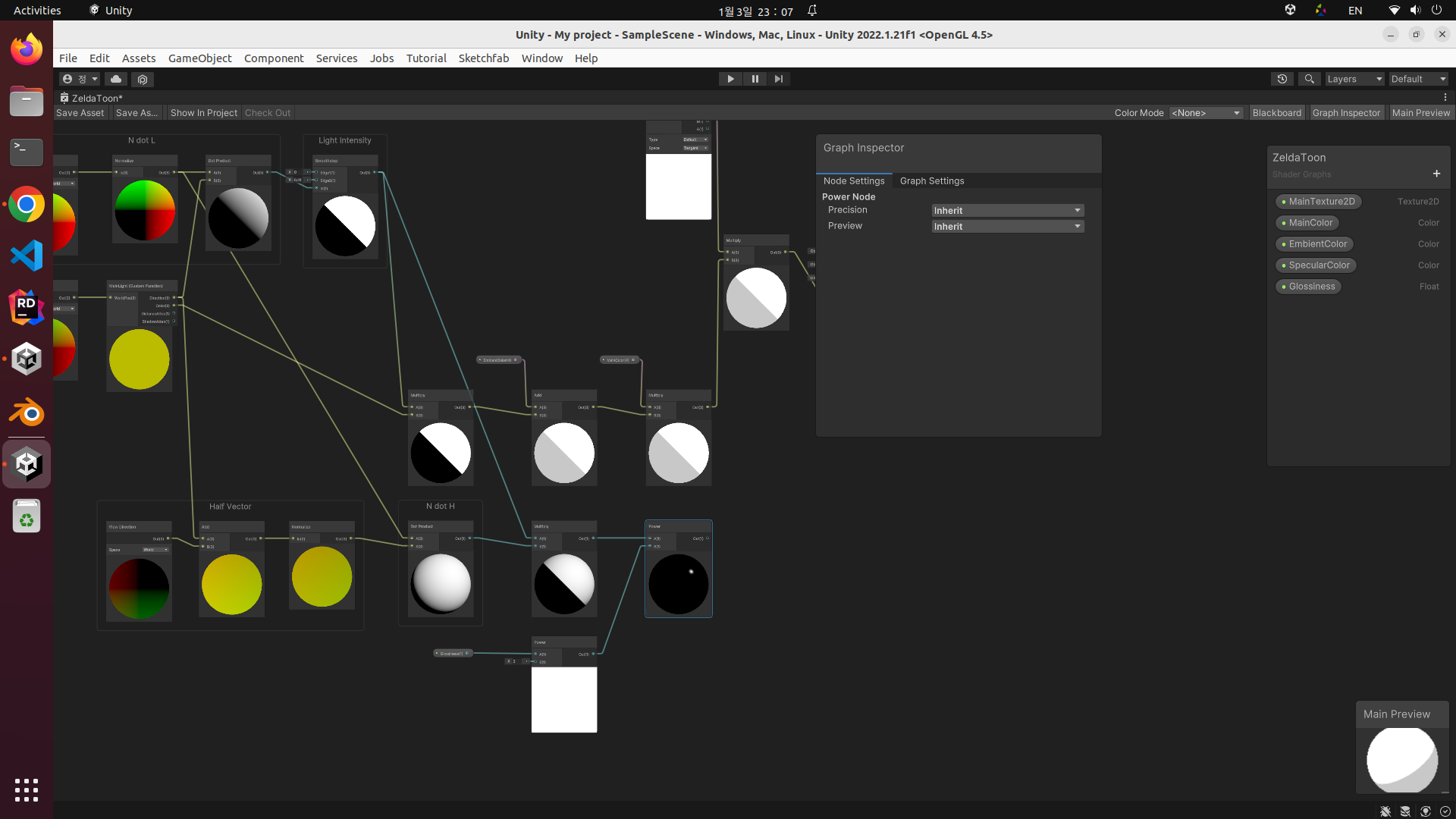
Task: Open the File menu
Action: 68,58
